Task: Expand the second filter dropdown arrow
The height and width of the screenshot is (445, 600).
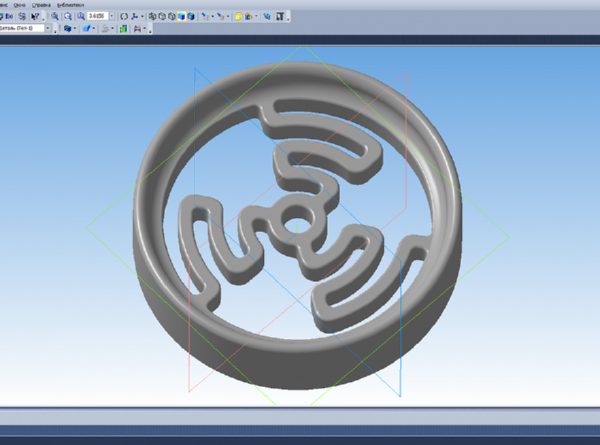Action: [228, 16]
